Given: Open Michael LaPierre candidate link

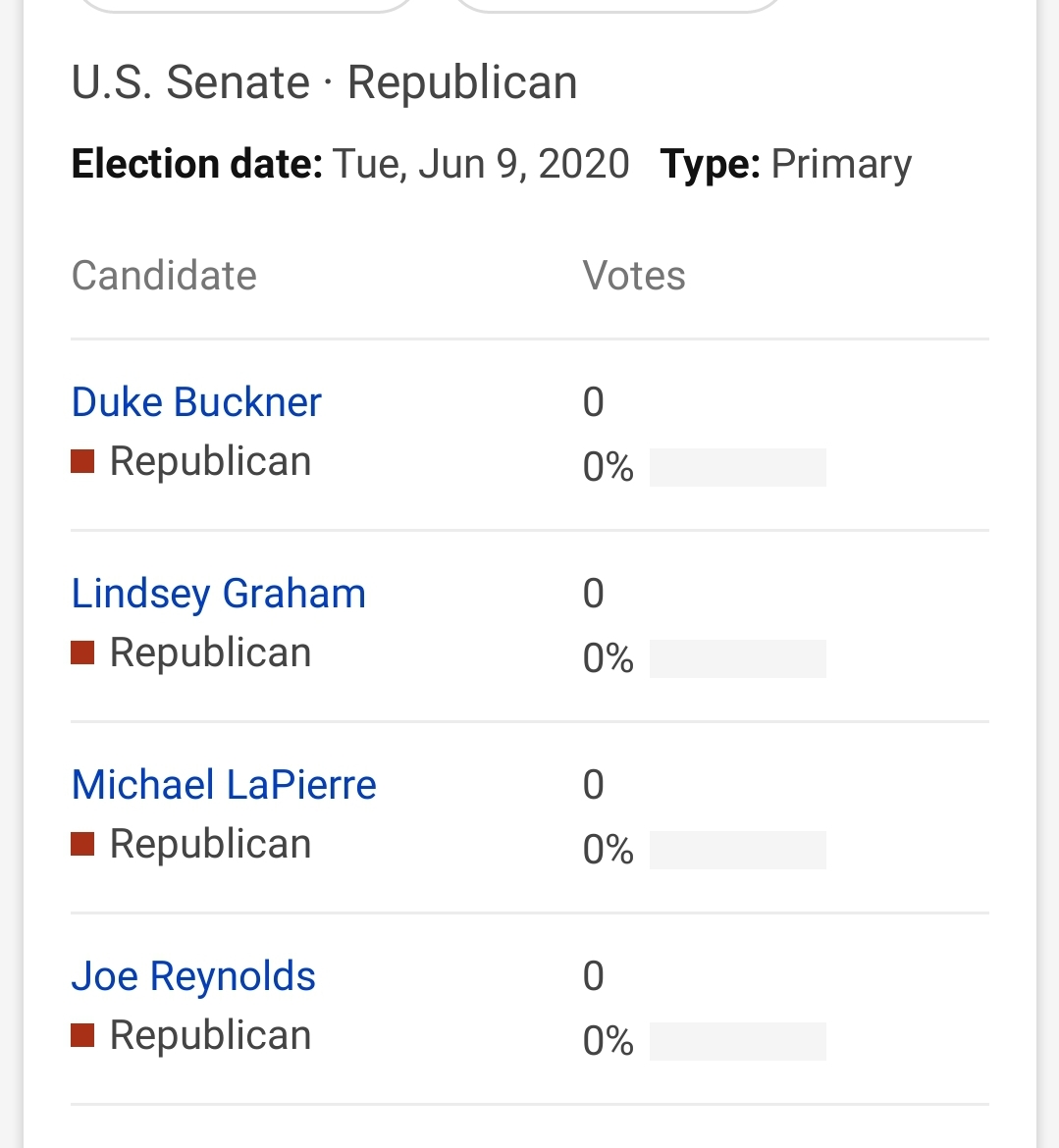Looking at the screenshot, I should (224, 785).
